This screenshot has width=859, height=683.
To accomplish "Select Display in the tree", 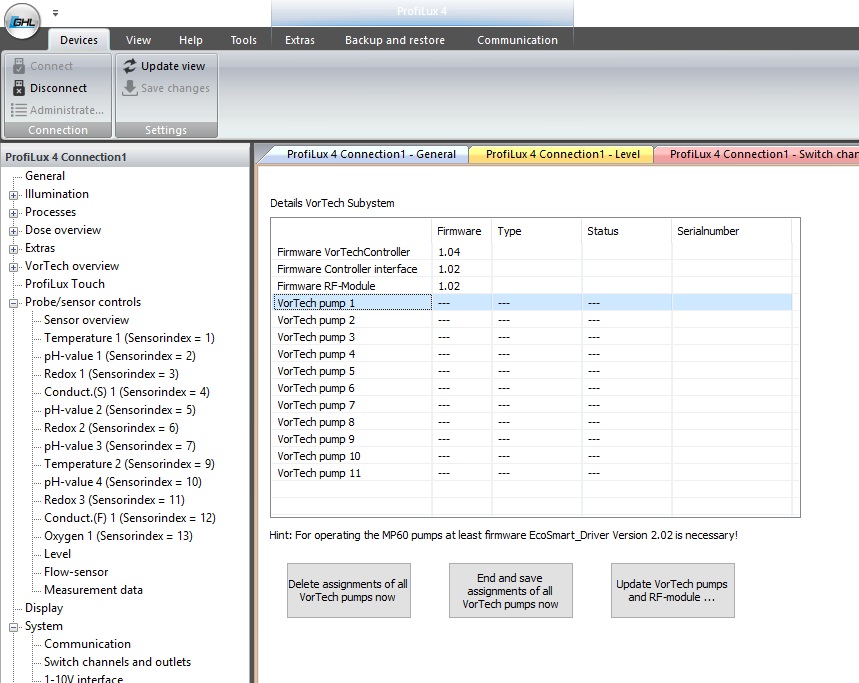I will point(44,608).
